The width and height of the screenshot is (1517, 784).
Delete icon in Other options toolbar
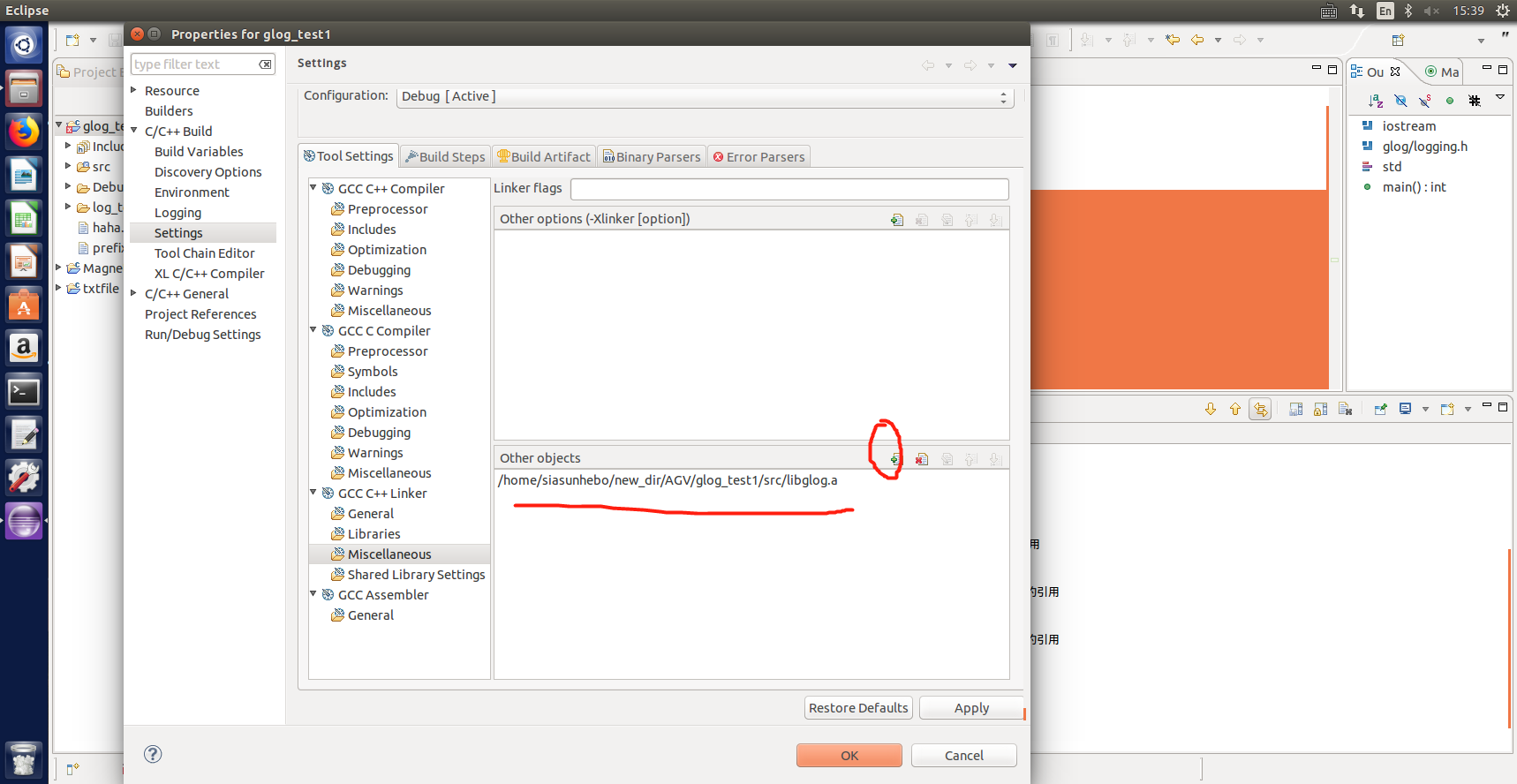pos(922,220)
